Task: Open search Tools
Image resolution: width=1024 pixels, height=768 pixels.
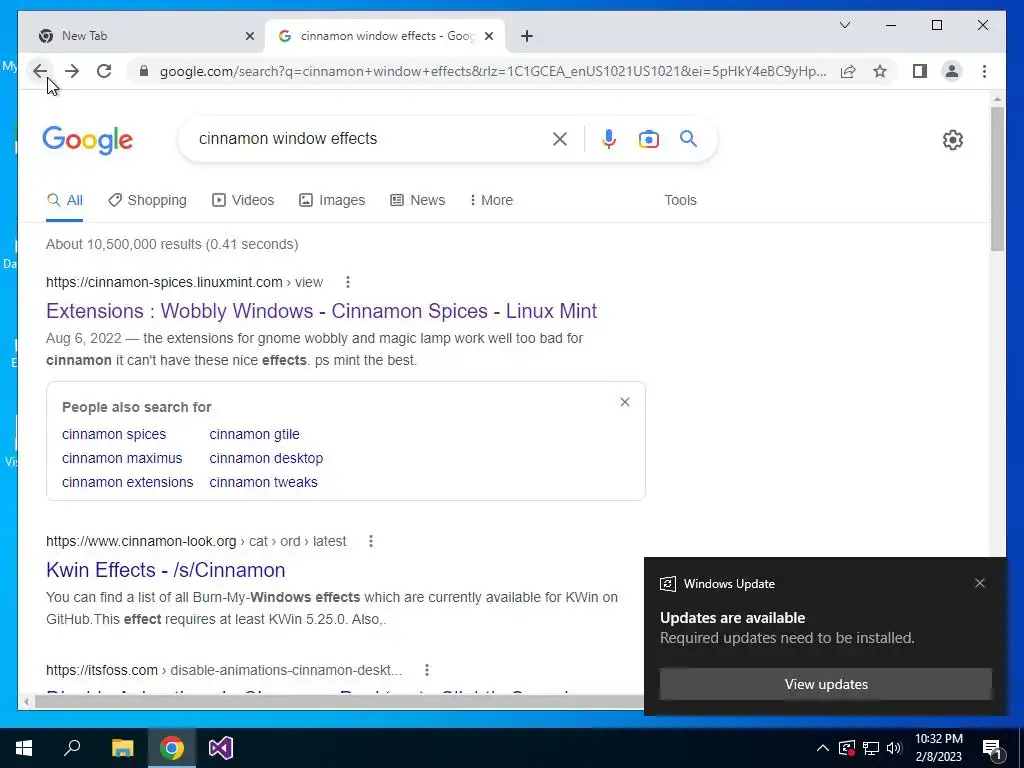Action: tap(680, 200)
